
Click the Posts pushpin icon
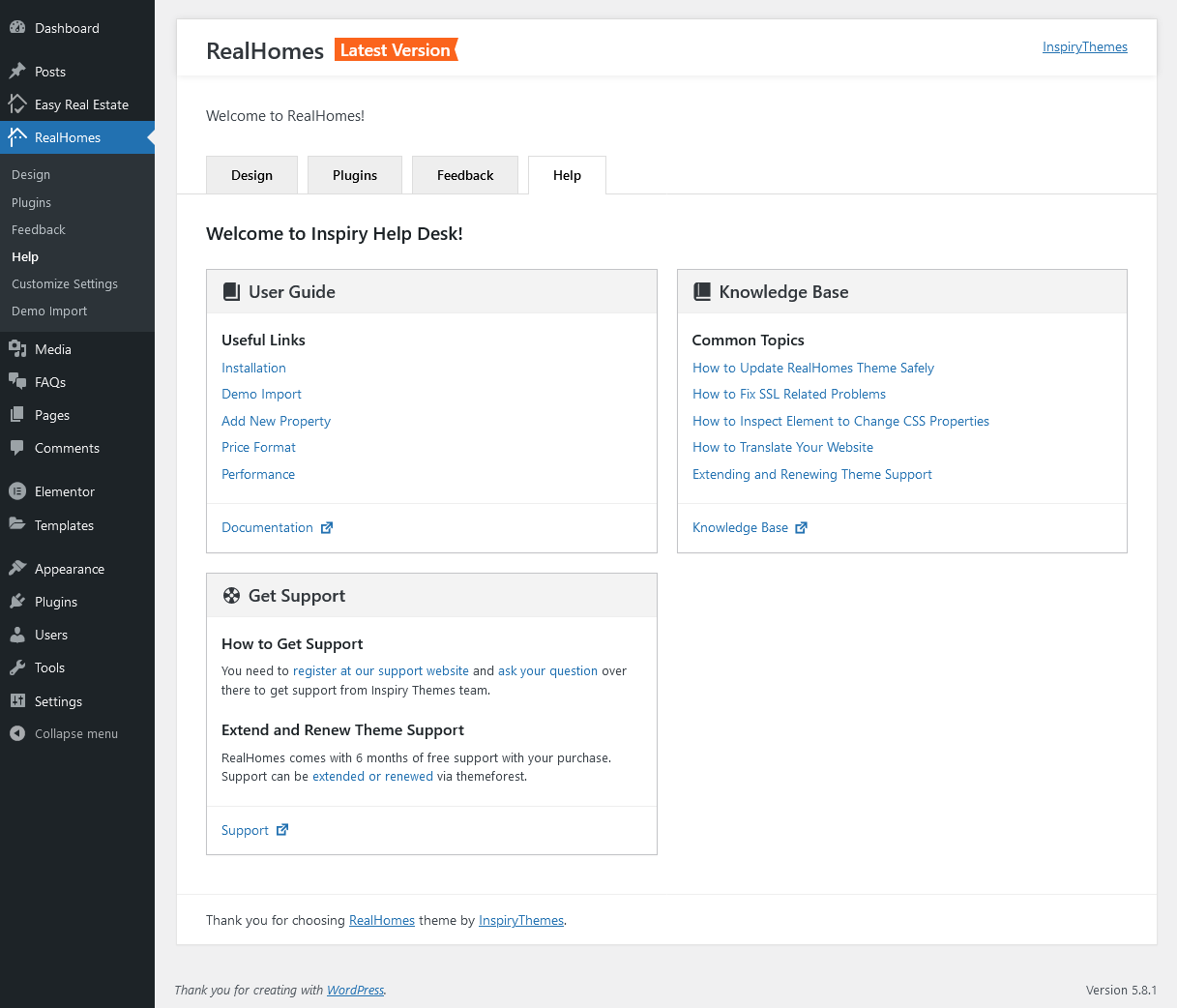tap(17, 72)
